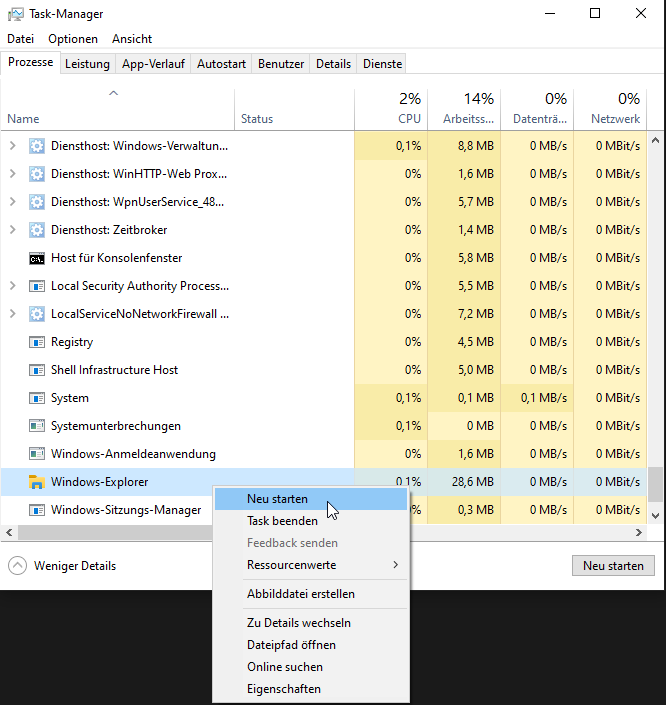Click the Shell Infrastructure Host icon

(x=37, y=370)
